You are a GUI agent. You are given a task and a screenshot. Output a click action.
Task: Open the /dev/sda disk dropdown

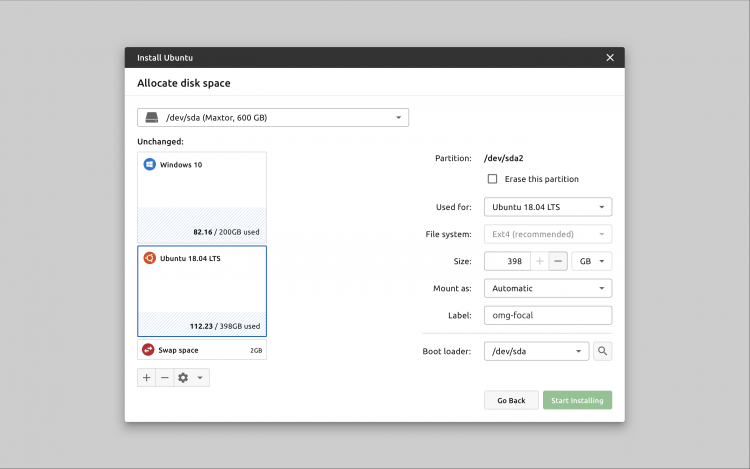point(273,118)
